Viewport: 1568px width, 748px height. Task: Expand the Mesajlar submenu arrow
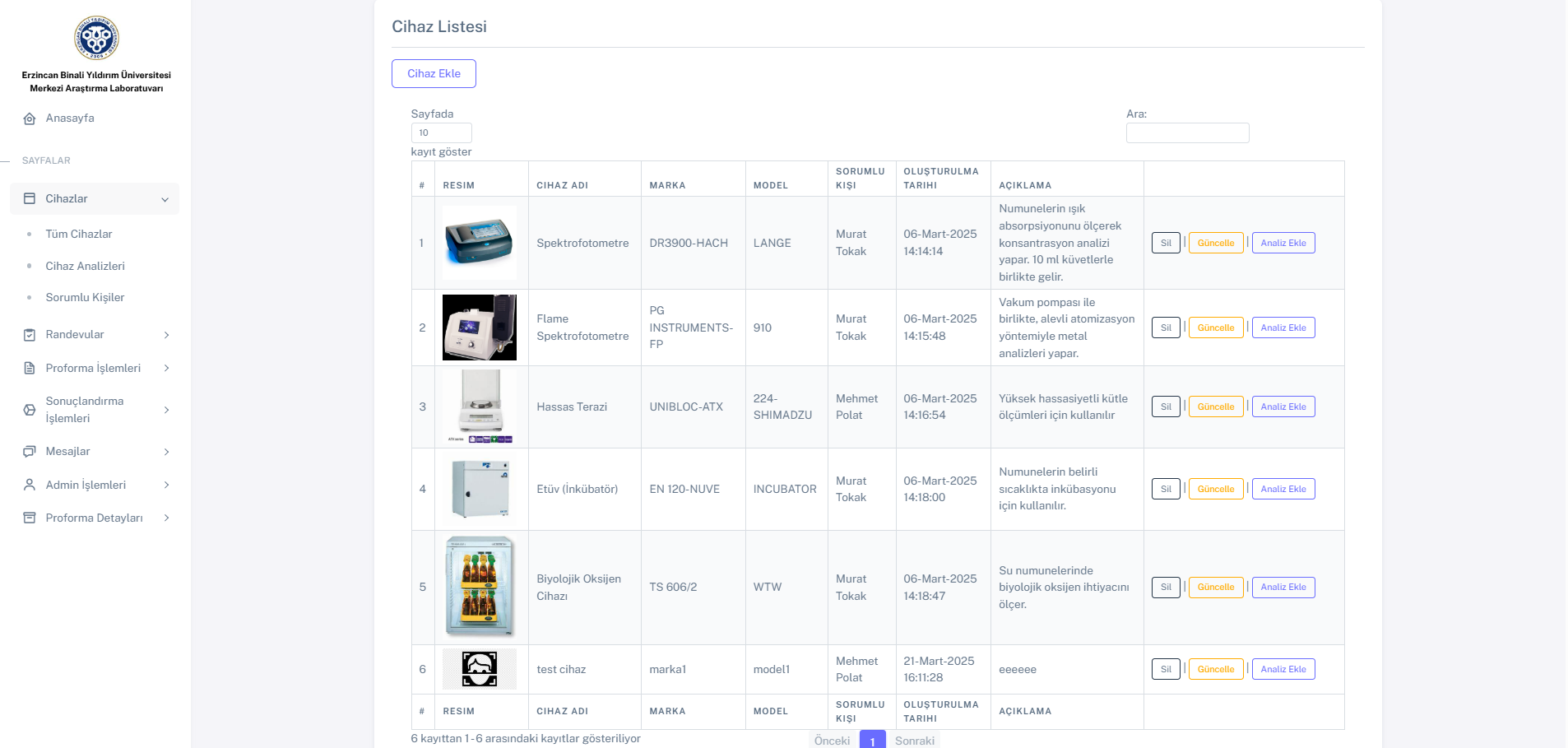(x=166, y=452)
